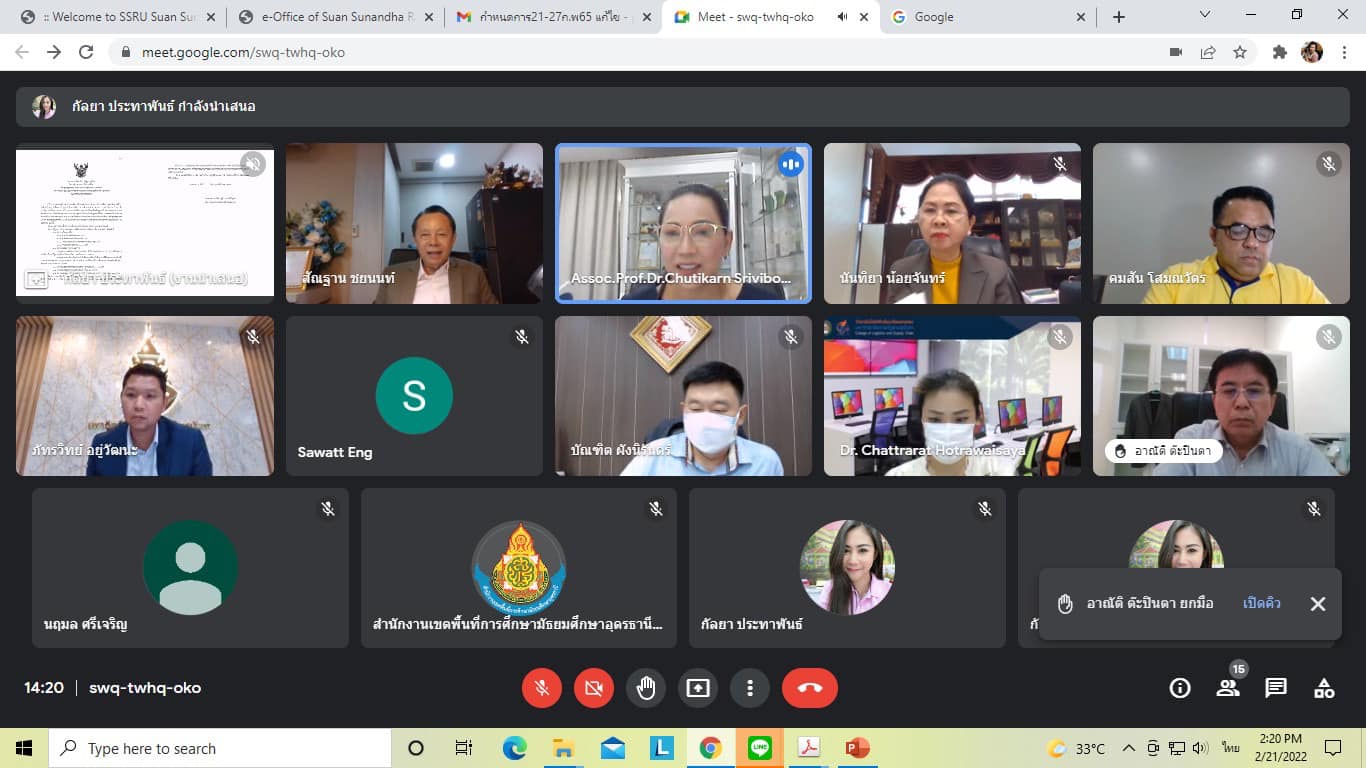Bookmark this page with star icon
The width and height of the screenshot is (1366, 768).
(1240, 52)
